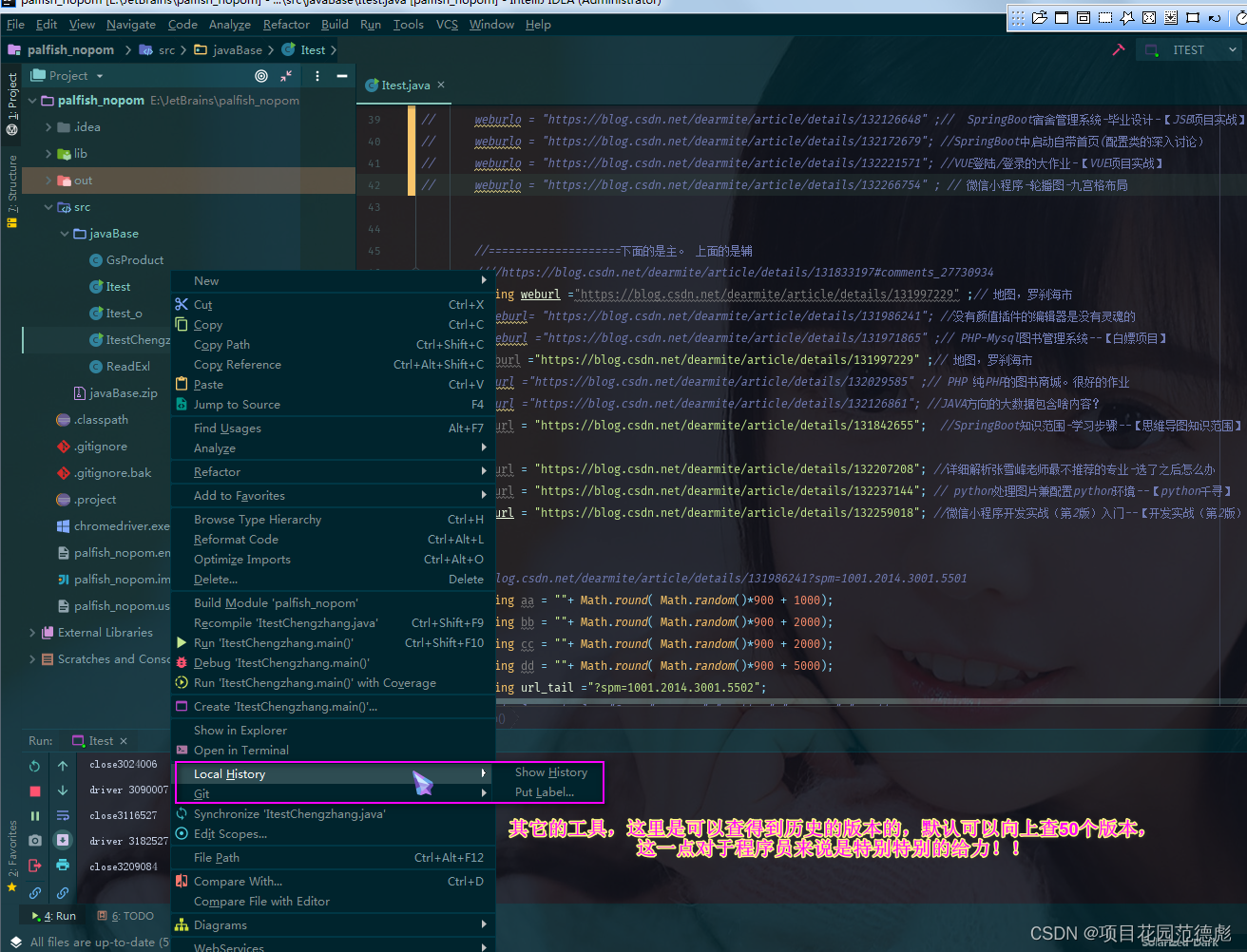Click the up arrow in Run panel
1247x952 pixels.
click(63, 765)
